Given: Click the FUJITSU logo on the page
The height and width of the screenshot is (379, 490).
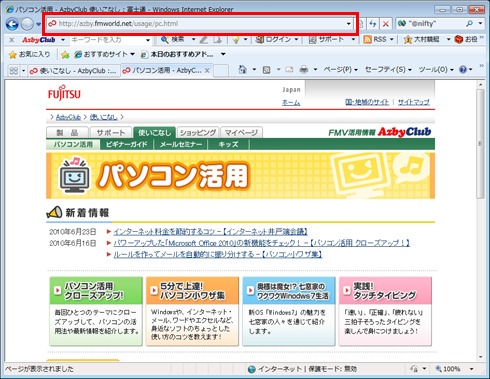Looking at the screenshot, I should click(64, 93).
